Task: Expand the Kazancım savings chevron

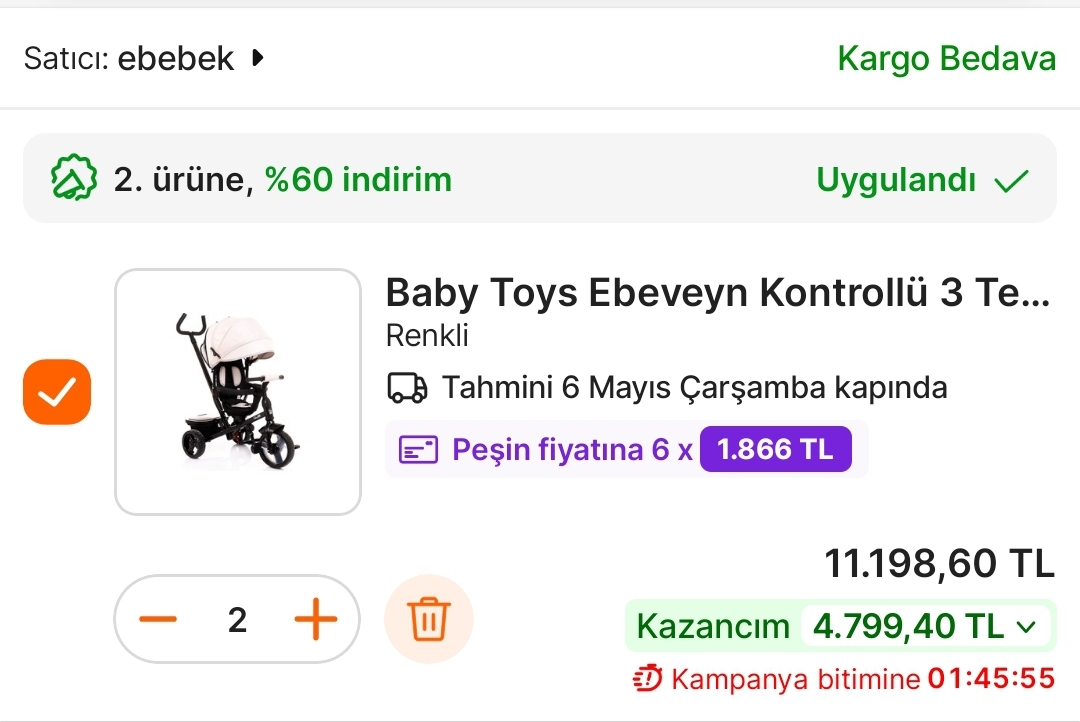Action: [x=1025, y=627]
